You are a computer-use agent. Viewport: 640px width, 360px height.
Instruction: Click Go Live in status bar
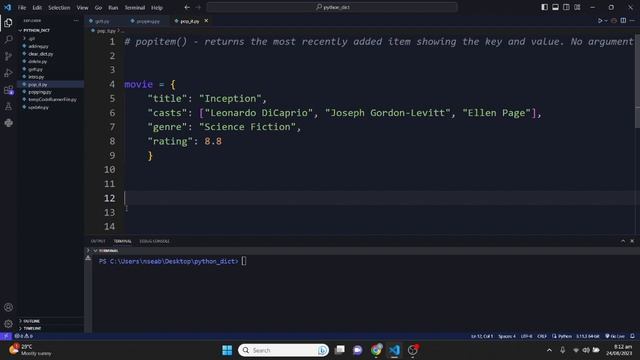[615, 336]
